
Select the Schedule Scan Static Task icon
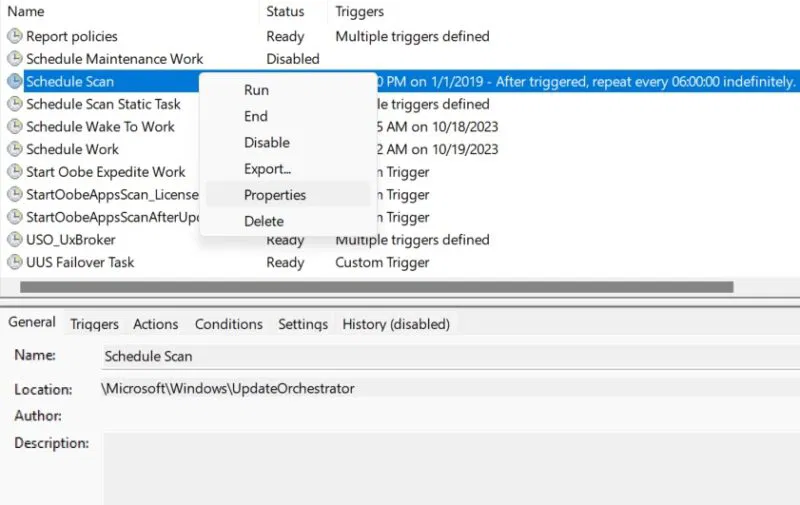tap(15, 104)
